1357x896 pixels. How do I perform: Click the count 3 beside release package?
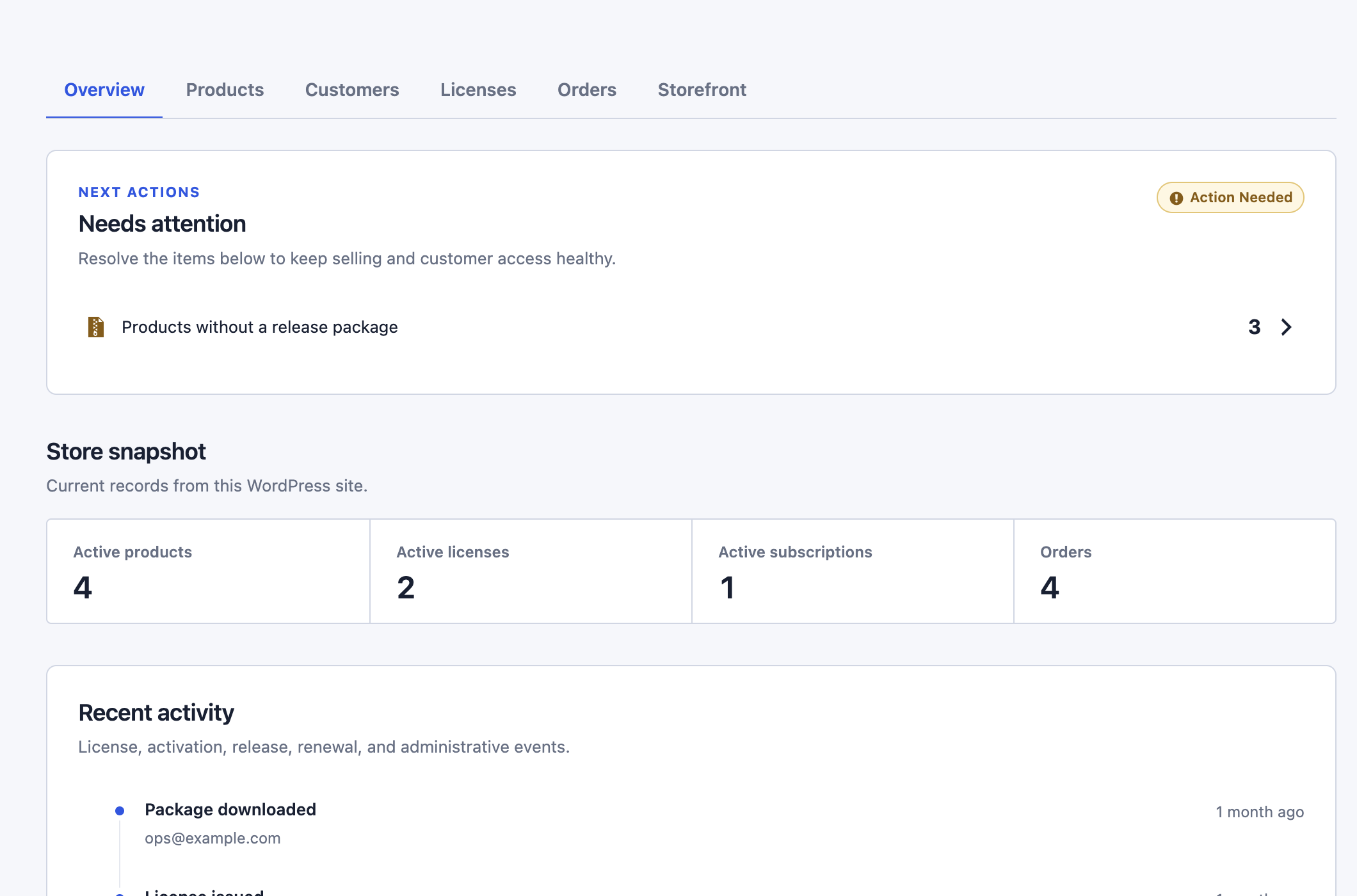tap(1255, 327)
